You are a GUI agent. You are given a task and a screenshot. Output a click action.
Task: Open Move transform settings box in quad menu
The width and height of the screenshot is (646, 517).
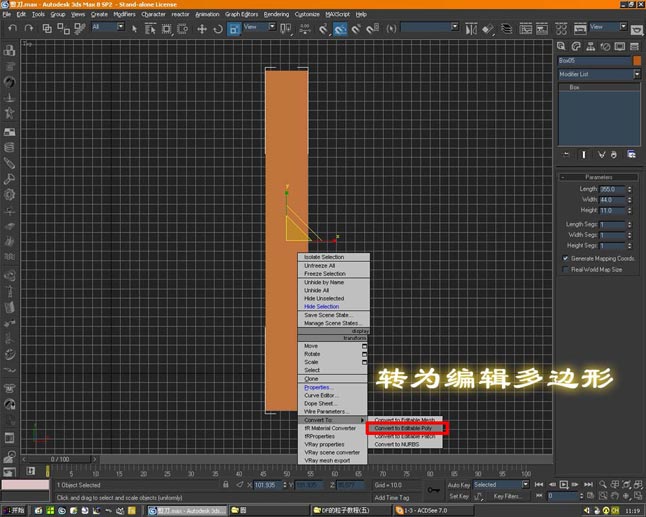click(364, 346)
